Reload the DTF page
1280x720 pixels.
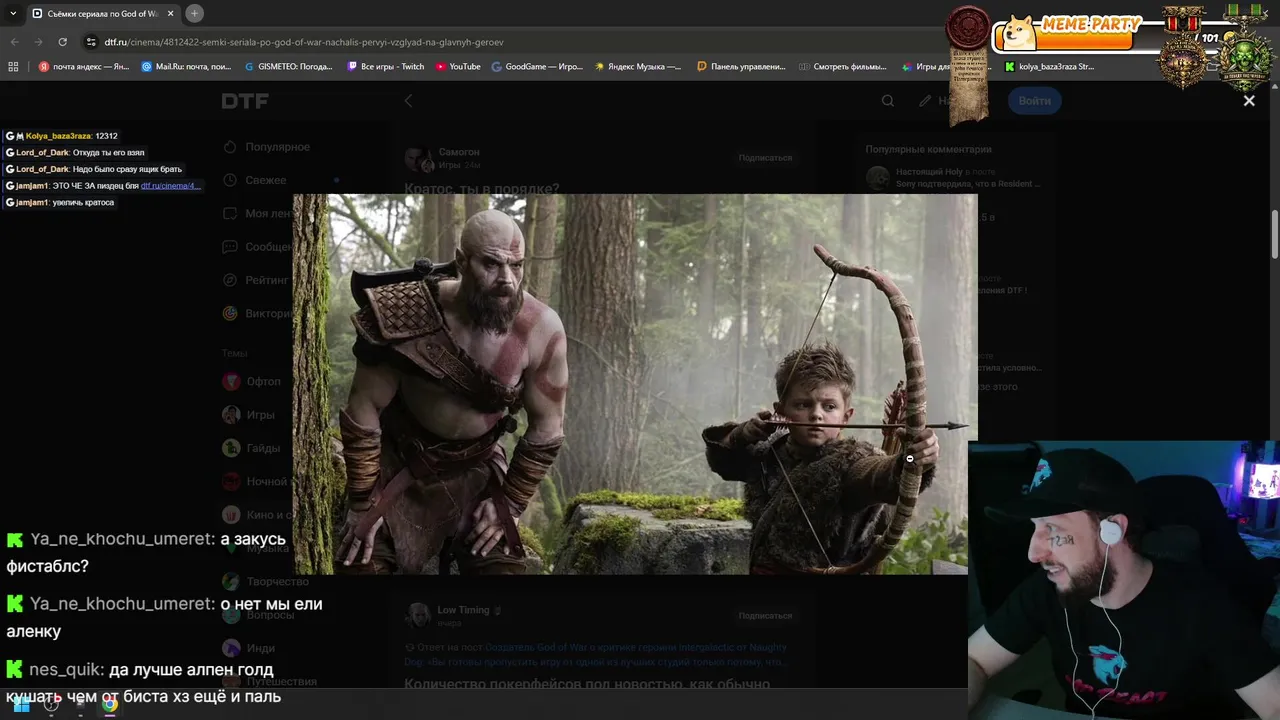62,42
